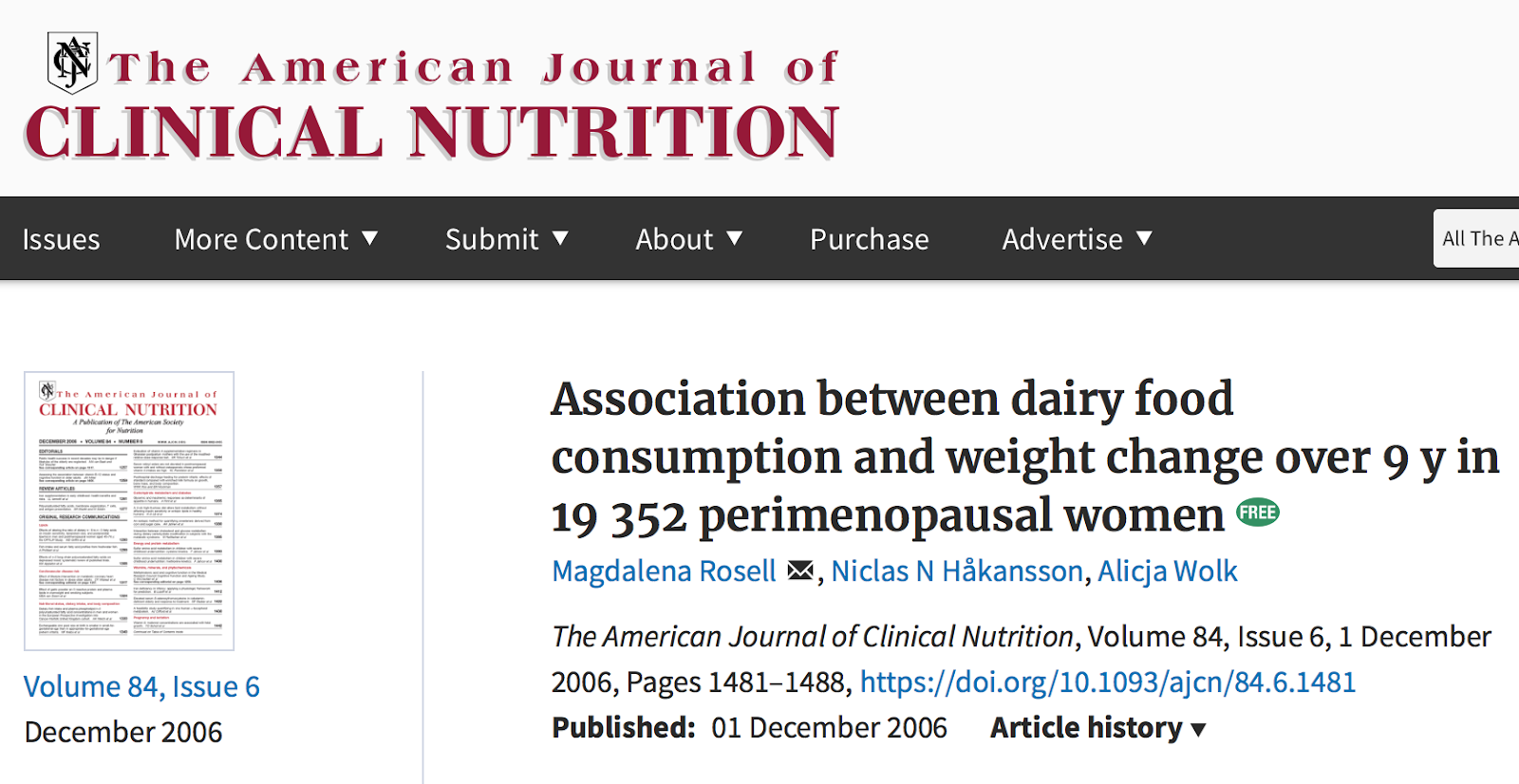Screen dimensions: 1519x784
Task: Click the More Content dropdown arrow
Action: pyautogui.click(x=370, y=238)
